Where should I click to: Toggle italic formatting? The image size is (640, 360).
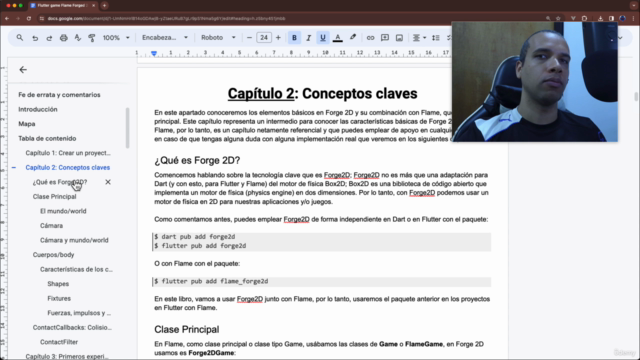[x=309, y=38]
